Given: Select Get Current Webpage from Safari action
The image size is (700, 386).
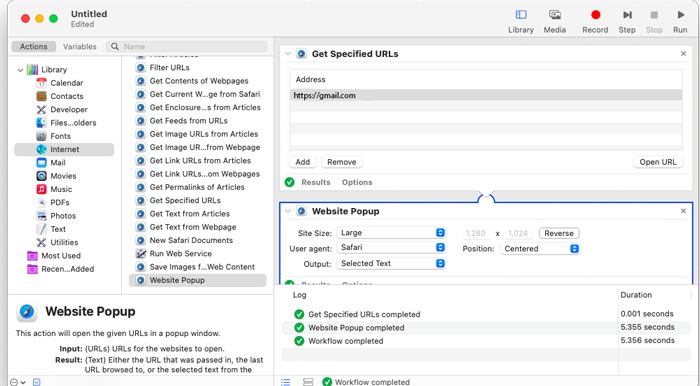Looking at the screenshot, I should 204,95.
